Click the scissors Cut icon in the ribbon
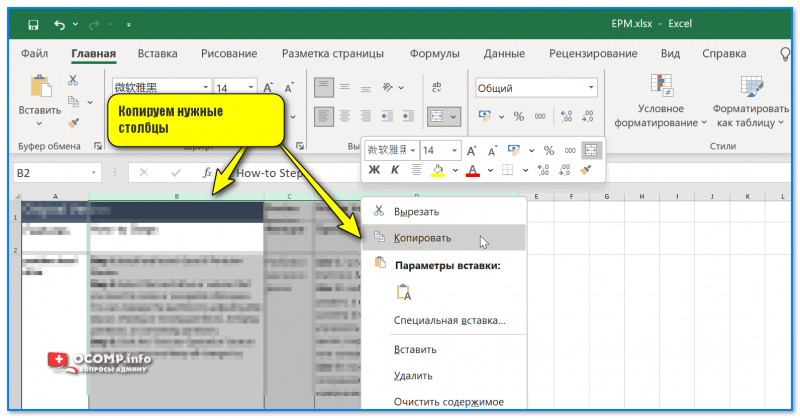Image resolution: width=800 pixels, height=418 pixels. 73,80
